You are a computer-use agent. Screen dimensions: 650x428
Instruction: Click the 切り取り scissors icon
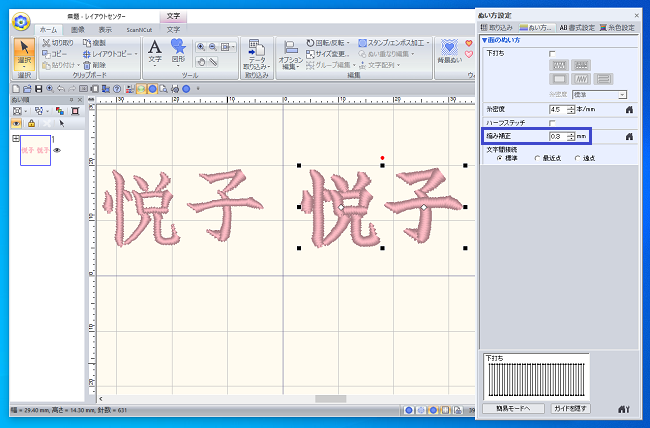(47, 43)
